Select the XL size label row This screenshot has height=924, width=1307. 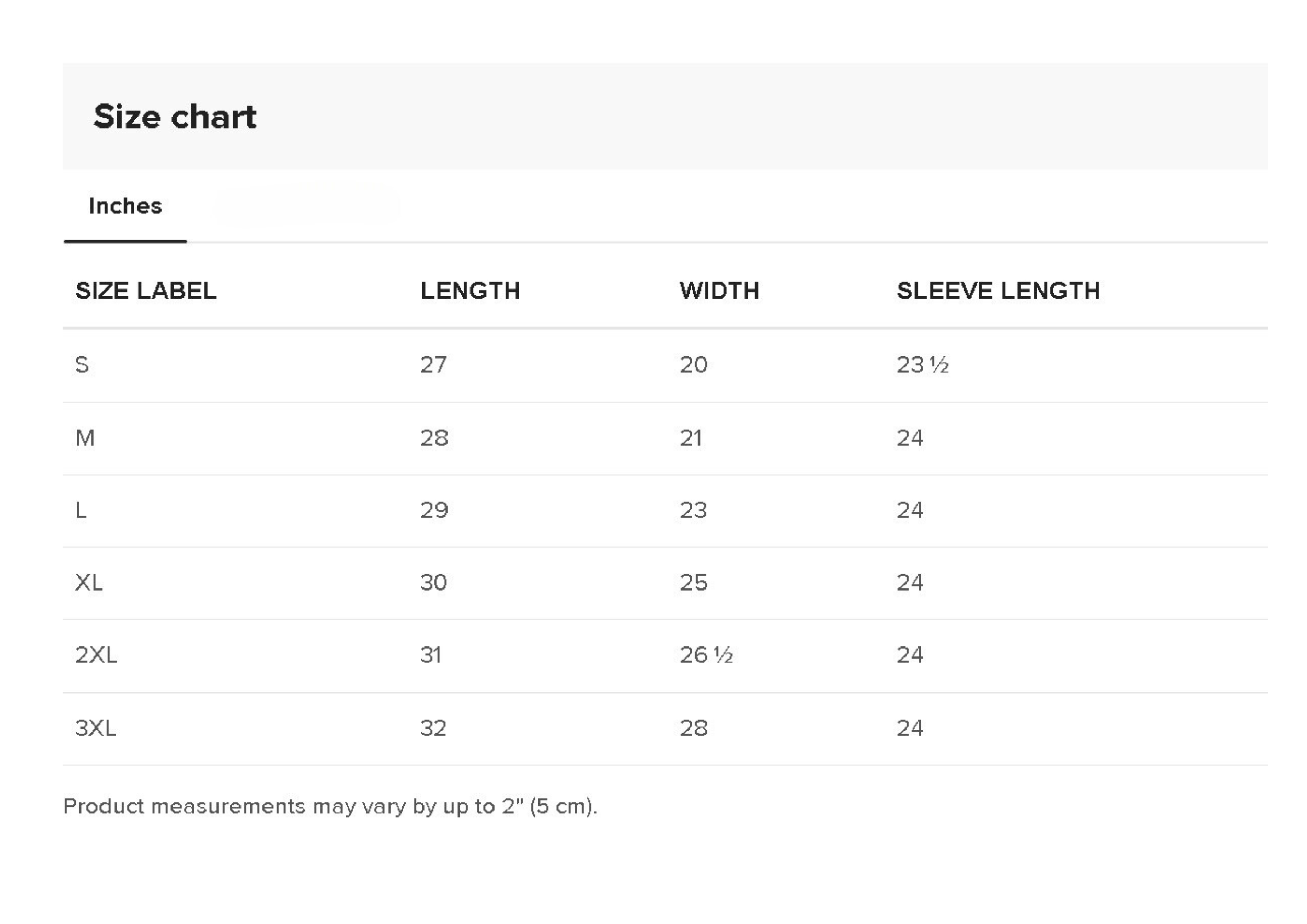coord(89,583)
